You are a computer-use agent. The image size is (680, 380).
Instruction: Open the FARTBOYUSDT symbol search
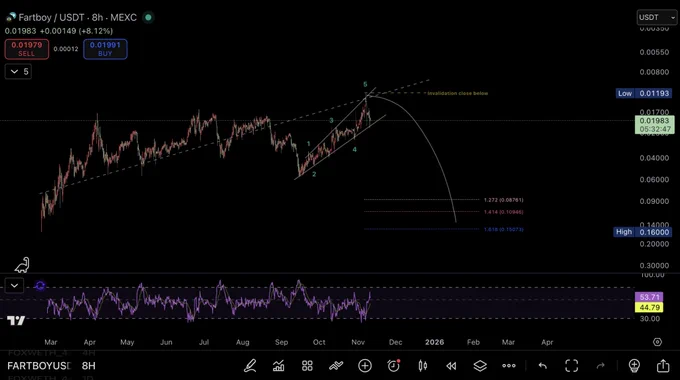click(39, 366)
